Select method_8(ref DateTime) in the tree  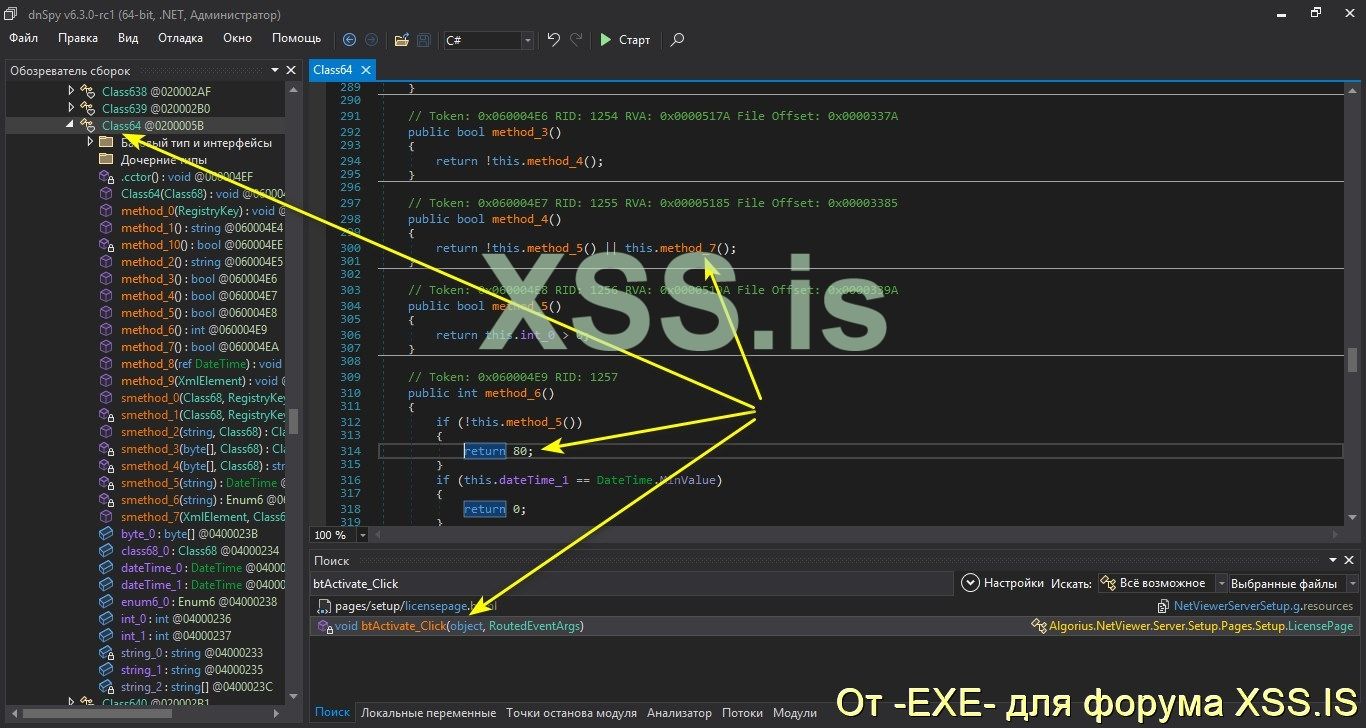[192, 364]
